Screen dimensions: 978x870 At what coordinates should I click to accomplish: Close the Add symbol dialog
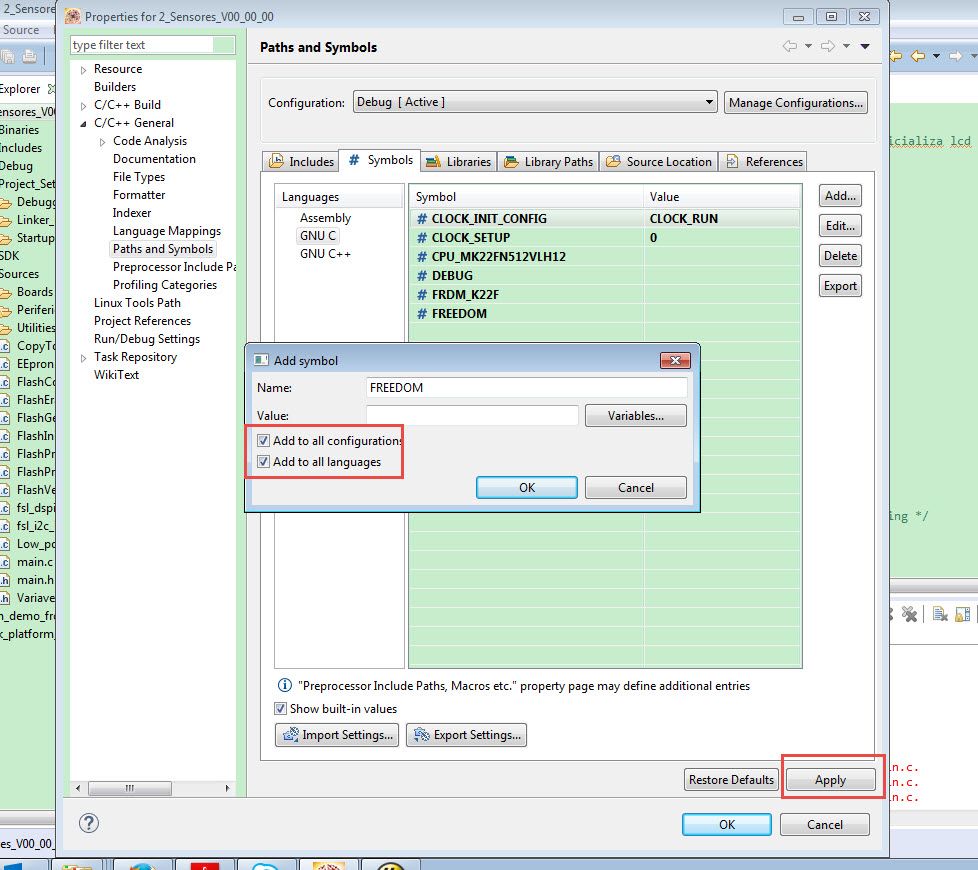pos(675,360)
